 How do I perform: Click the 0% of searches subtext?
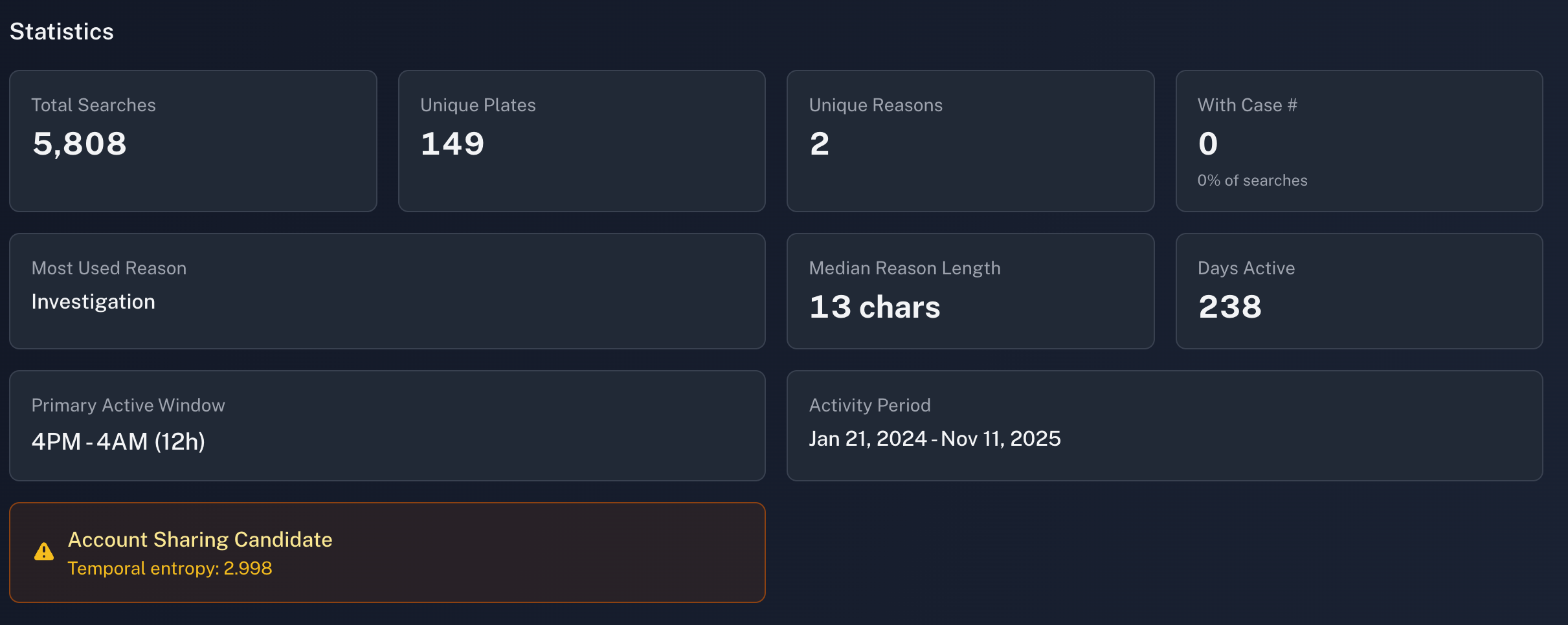(1252, 181)
